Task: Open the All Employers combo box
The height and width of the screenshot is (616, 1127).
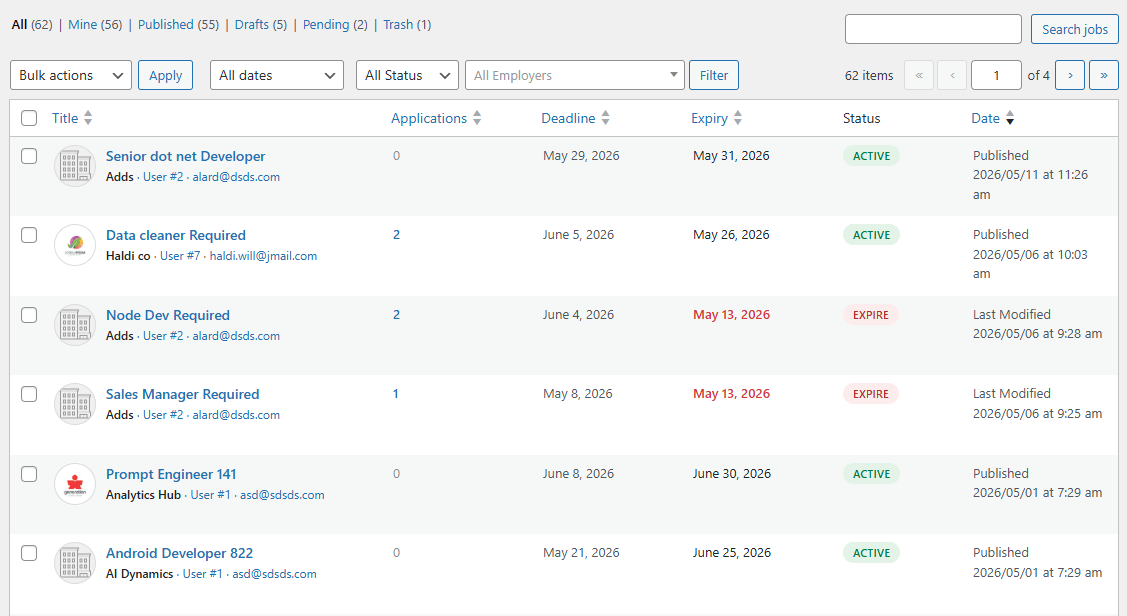Action: click(575, 75)
